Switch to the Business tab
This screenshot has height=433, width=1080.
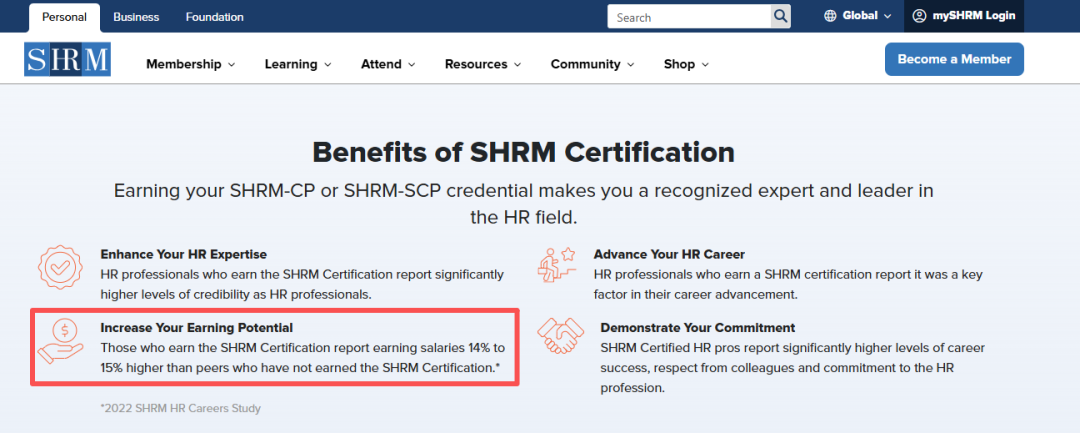pyautogui.click(x=136, y=17)
